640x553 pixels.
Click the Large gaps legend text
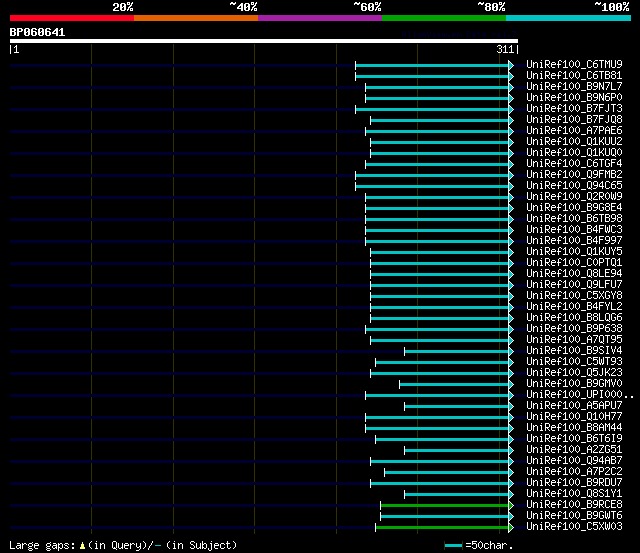coord(123,545)
